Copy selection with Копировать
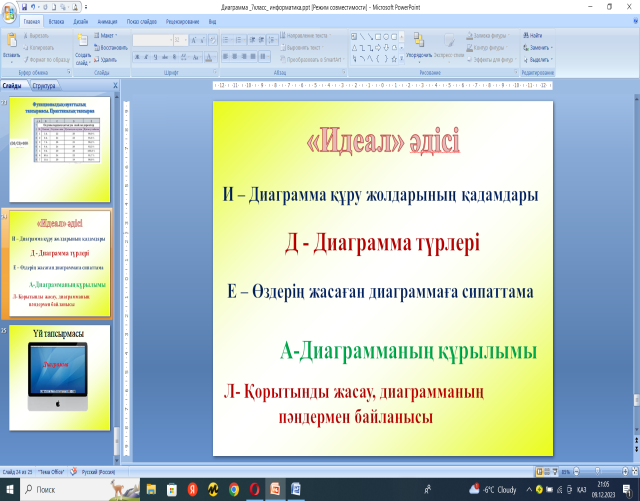Image resolution: width=640 pixels, height=501 pixels. pyautogui.click(x=38, y=48)
